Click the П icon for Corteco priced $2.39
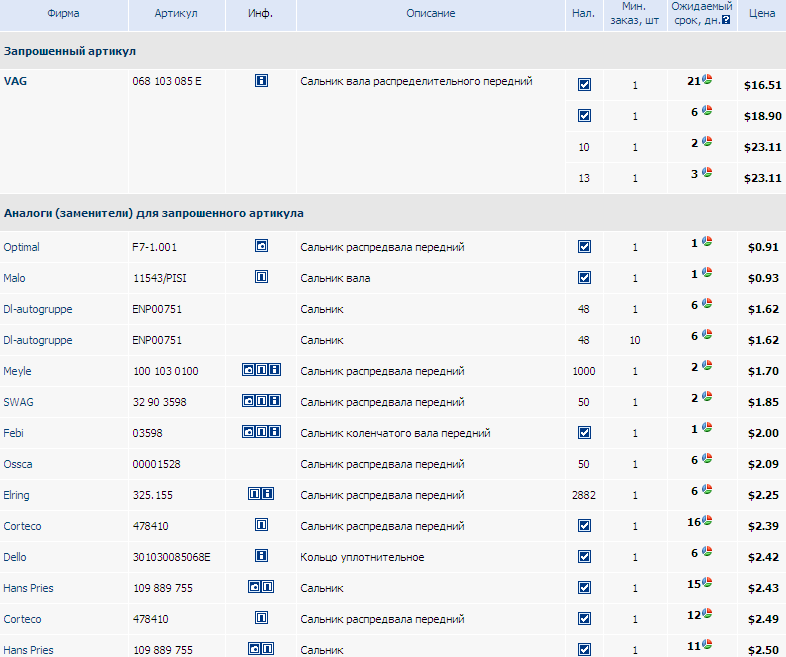 point(261,525)
